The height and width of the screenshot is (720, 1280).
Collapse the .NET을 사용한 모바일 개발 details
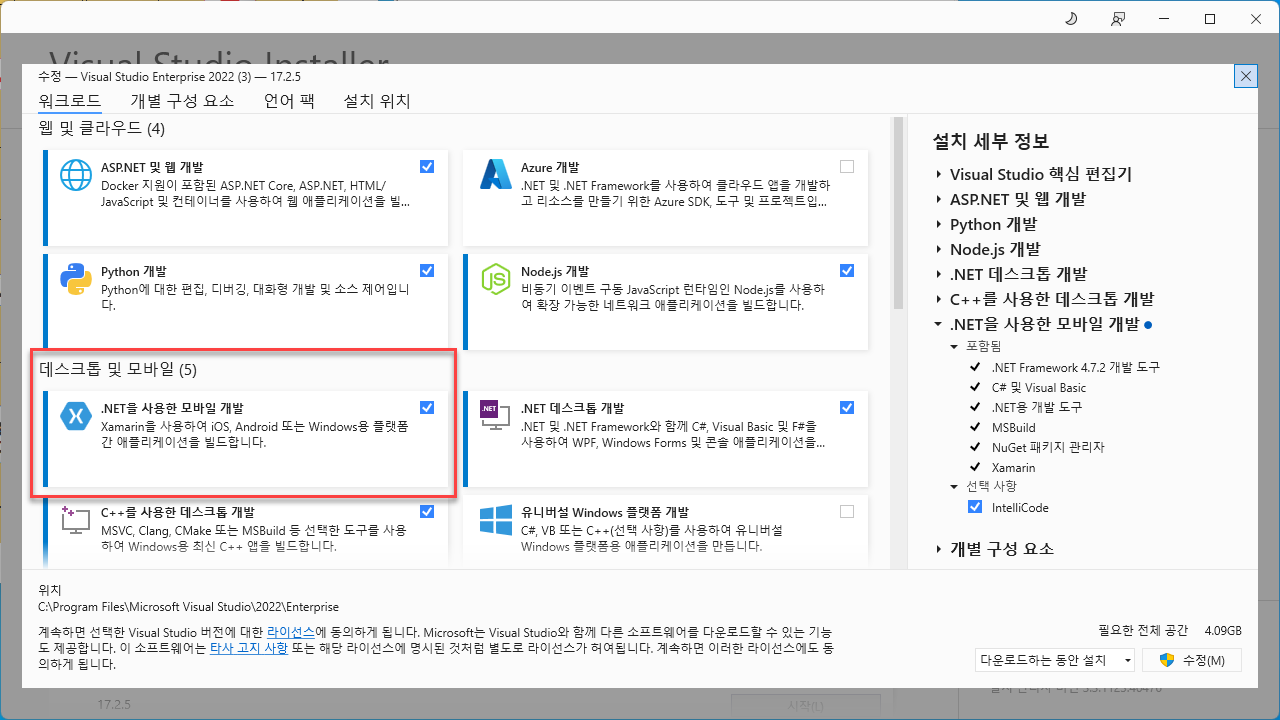click(938, 324)
